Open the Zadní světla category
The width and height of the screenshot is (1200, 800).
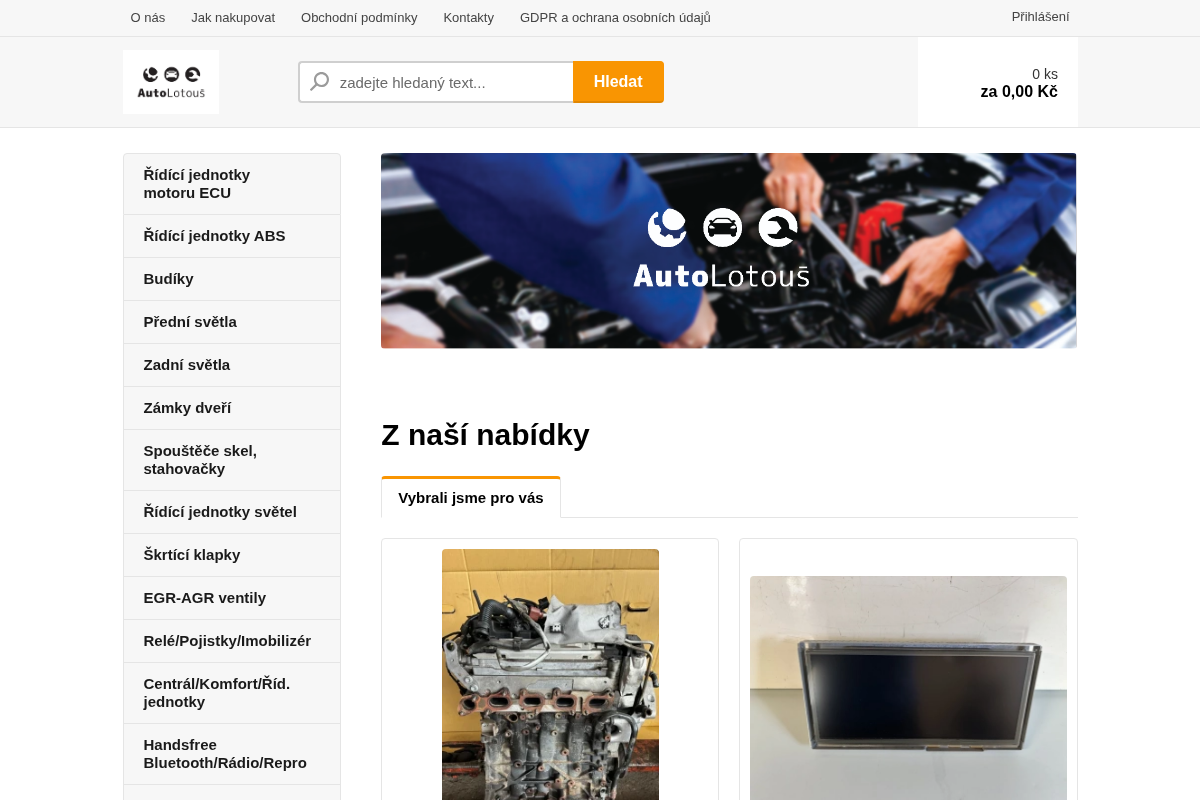click(232, 365)
